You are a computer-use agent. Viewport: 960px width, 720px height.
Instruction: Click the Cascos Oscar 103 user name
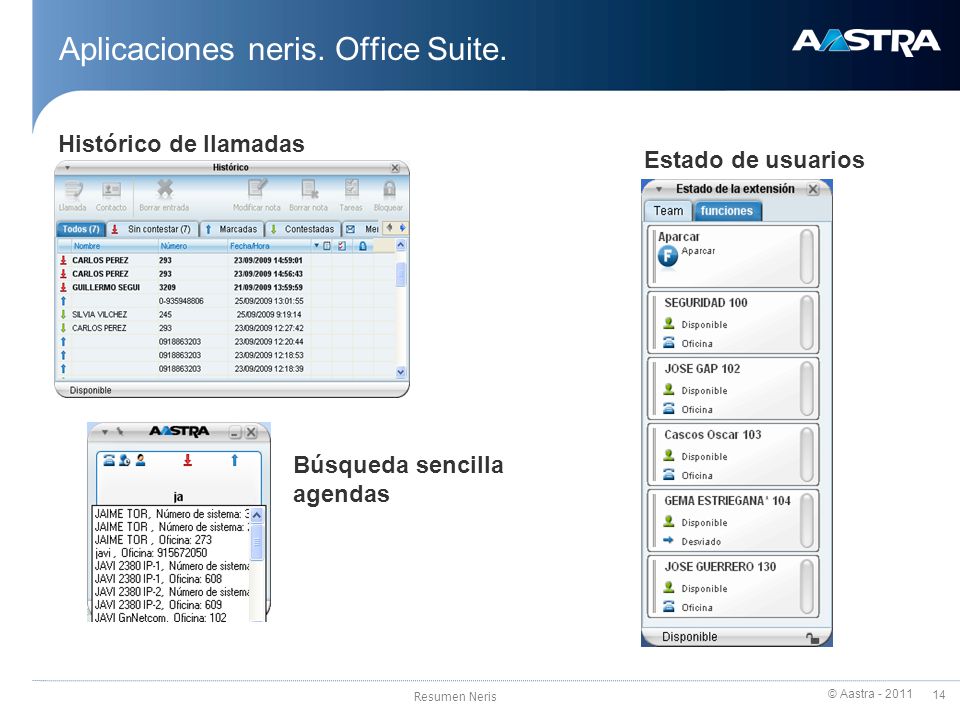click(x=713, y=435)
